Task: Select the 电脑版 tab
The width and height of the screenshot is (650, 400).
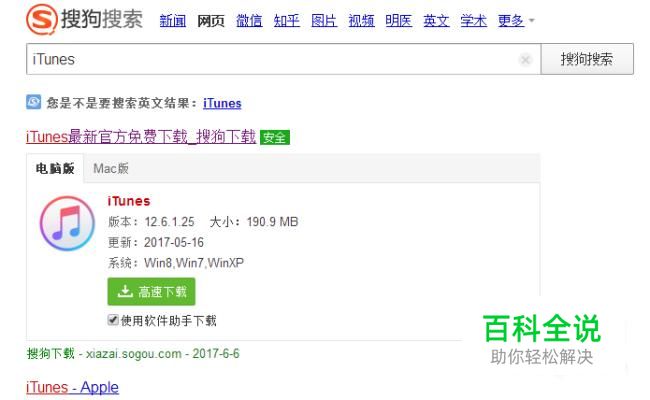Action: click(x=55, y=168)
